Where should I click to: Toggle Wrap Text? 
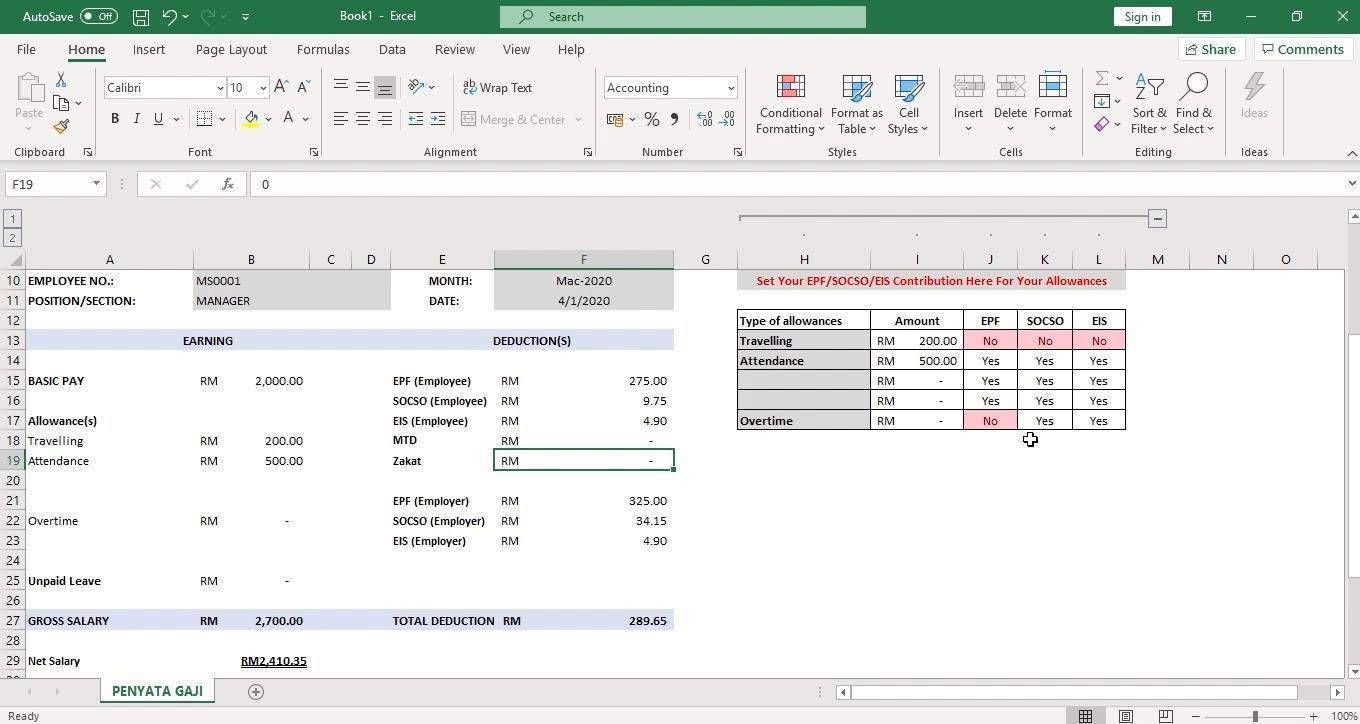pos(497,88)
